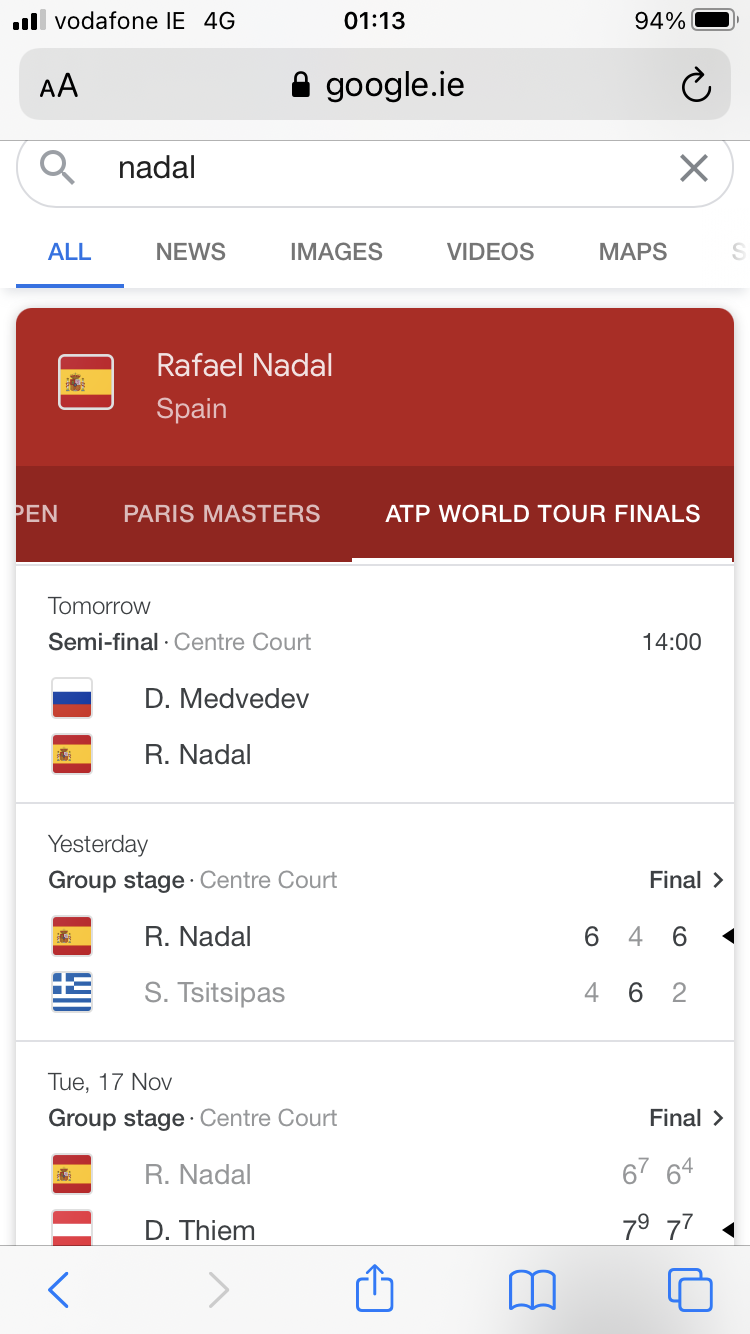Screen dimensions: 750x1334
Task: Tap the Safari reload page icon
Action: click(696, 86)
